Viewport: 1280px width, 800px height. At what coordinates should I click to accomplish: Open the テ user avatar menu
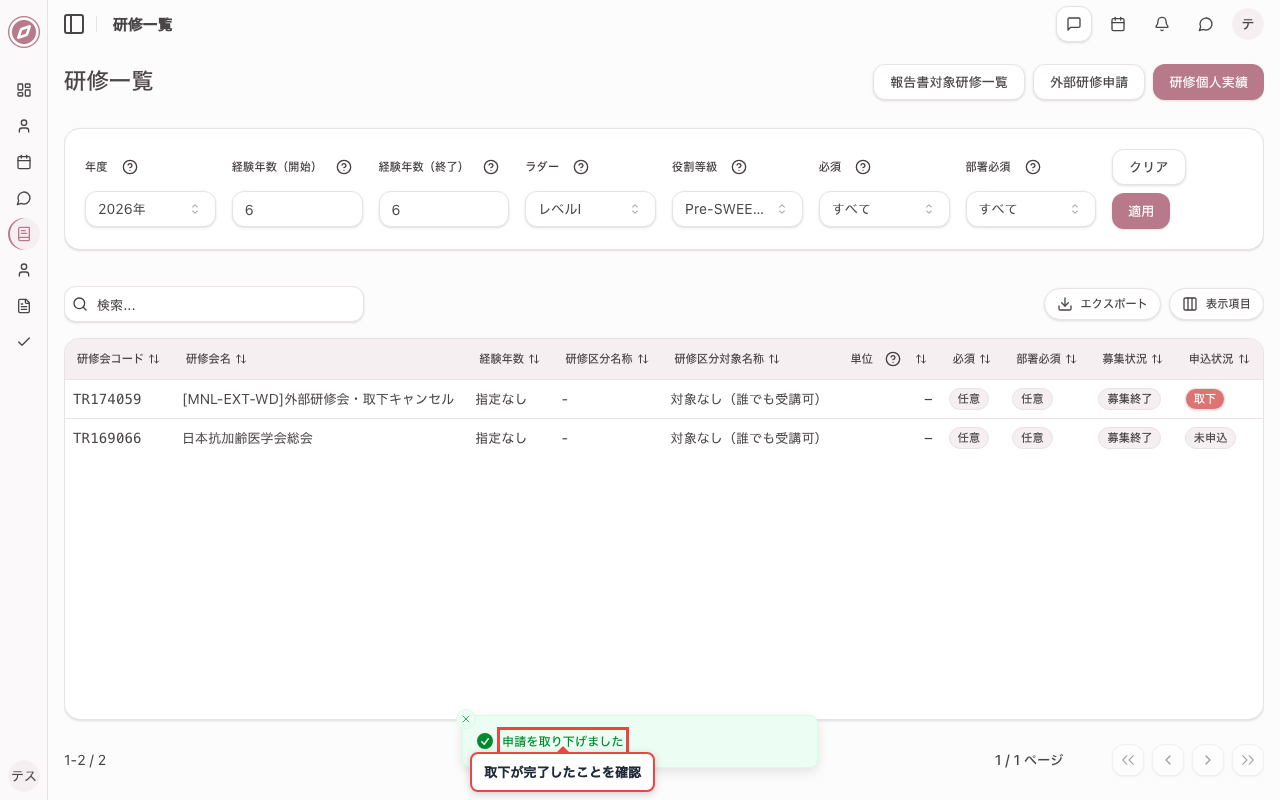pyautogui.click(x=1248, y=24)
